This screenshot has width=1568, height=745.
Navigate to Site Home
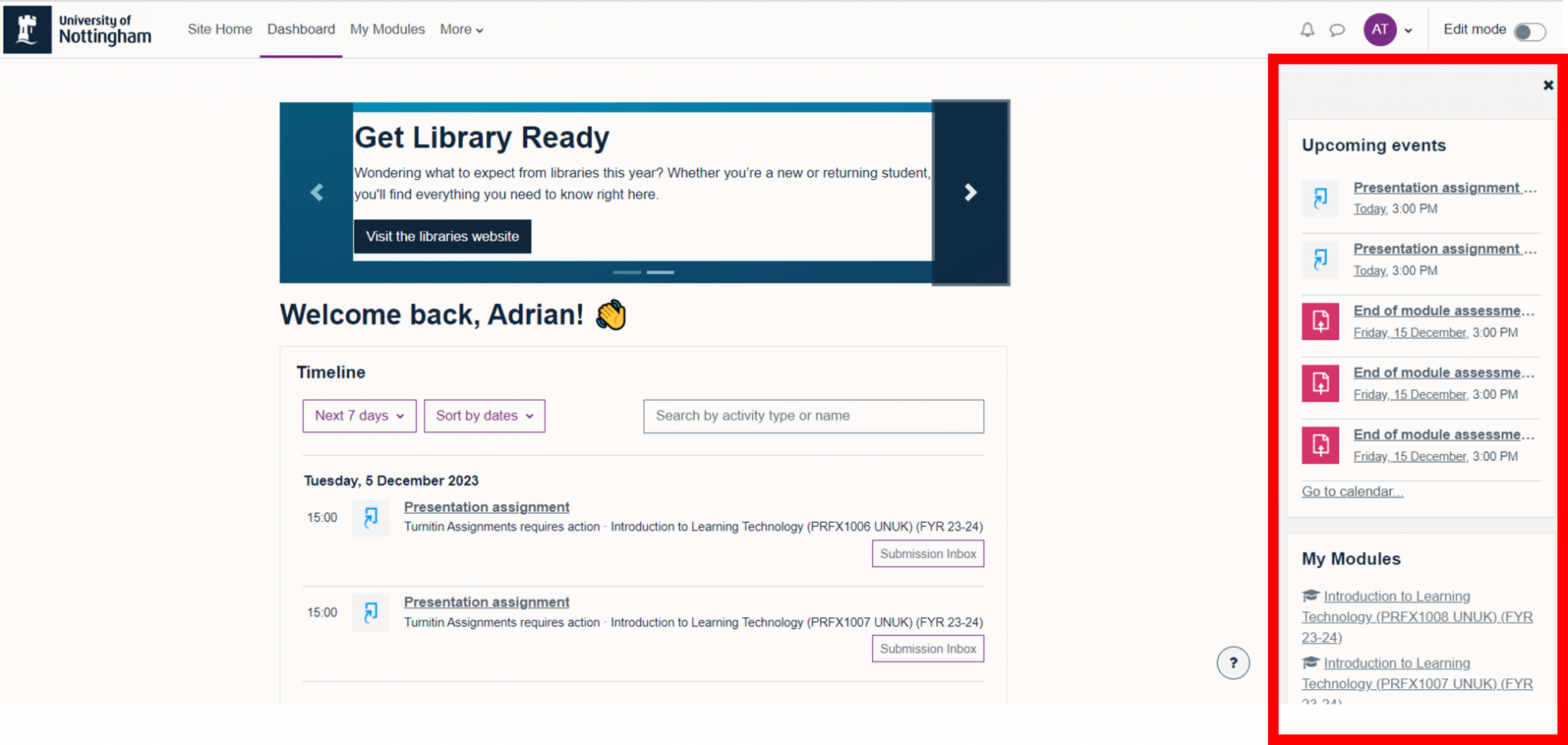coord(220,30)
